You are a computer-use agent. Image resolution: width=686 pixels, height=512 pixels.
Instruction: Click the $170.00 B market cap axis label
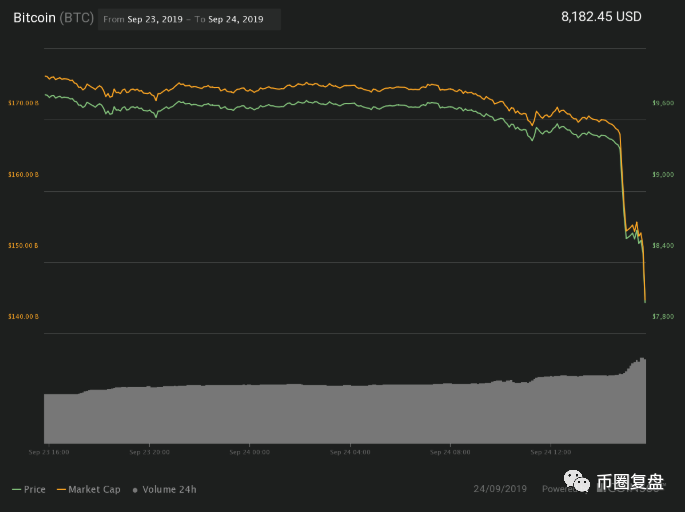(x=23, y=103)
